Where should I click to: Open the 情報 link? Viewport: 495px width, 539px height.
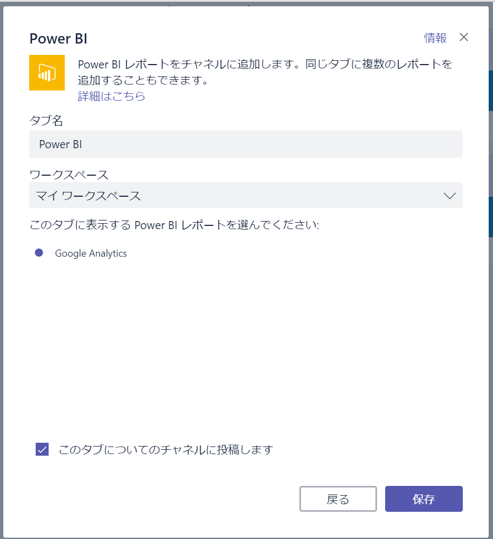(435, 38)
